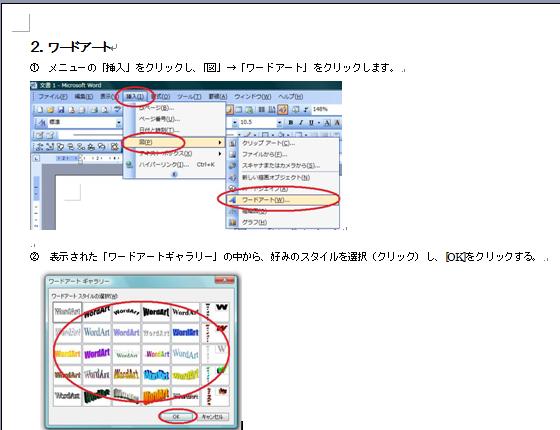Click the Word document icon in title bar
The width and height of the screenshot is (560, 430).
click(x=34, y=85)
